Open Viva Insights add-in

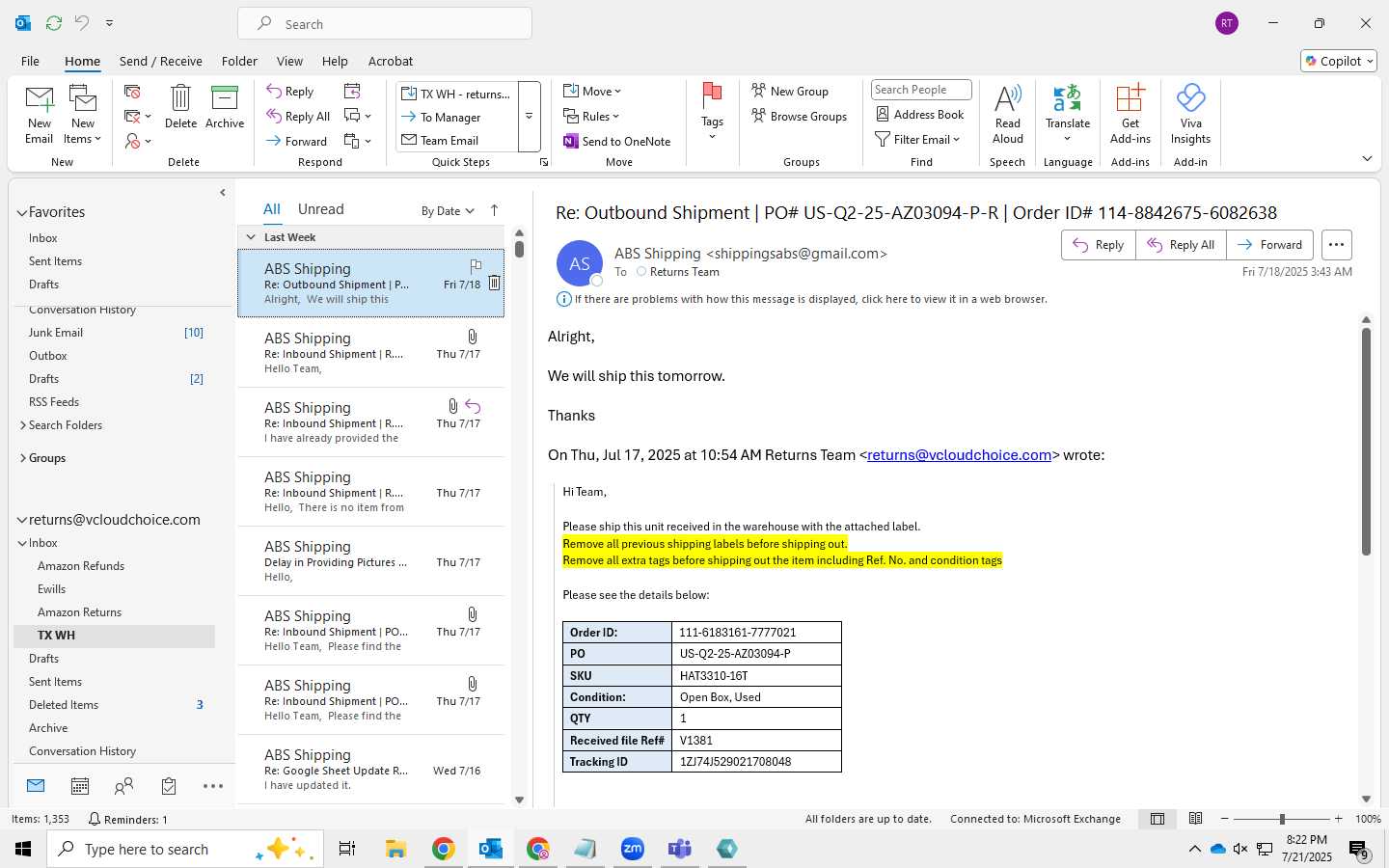coord(1190,114)
